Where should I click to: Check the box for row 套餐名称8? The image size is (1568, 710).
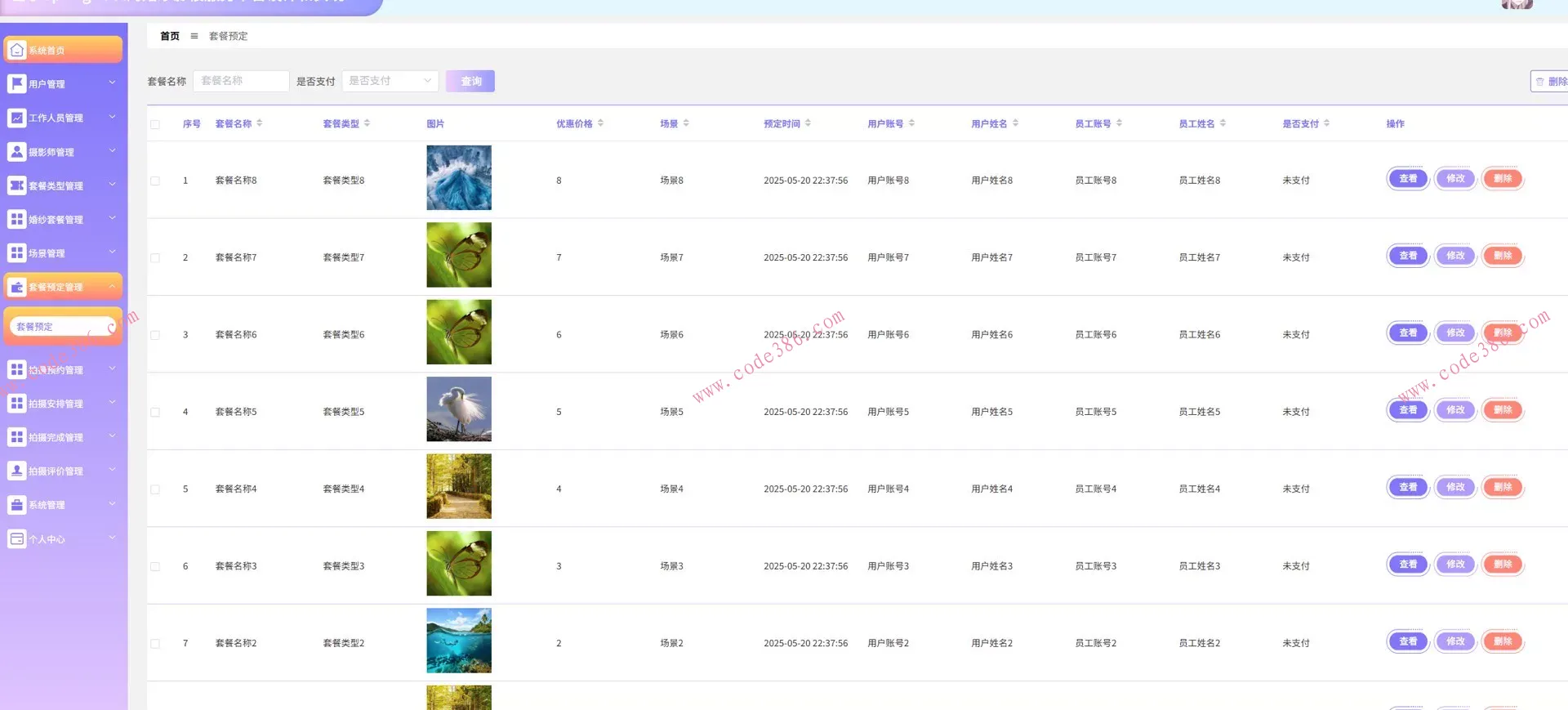click(155, 181)
